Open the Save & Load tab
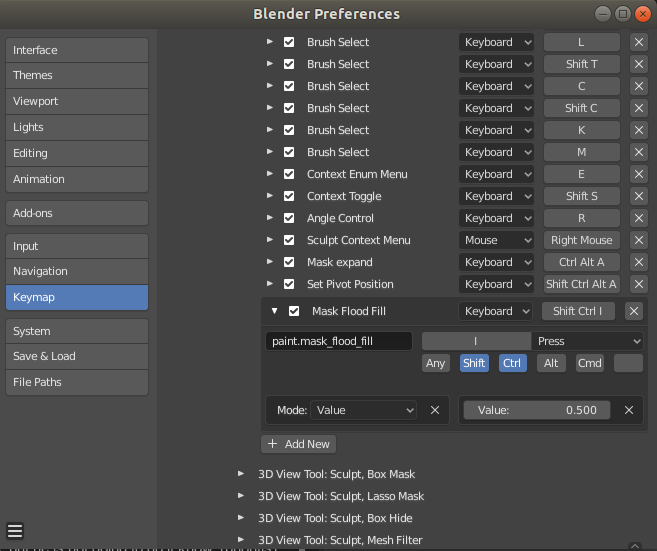 tap(77, 357)
